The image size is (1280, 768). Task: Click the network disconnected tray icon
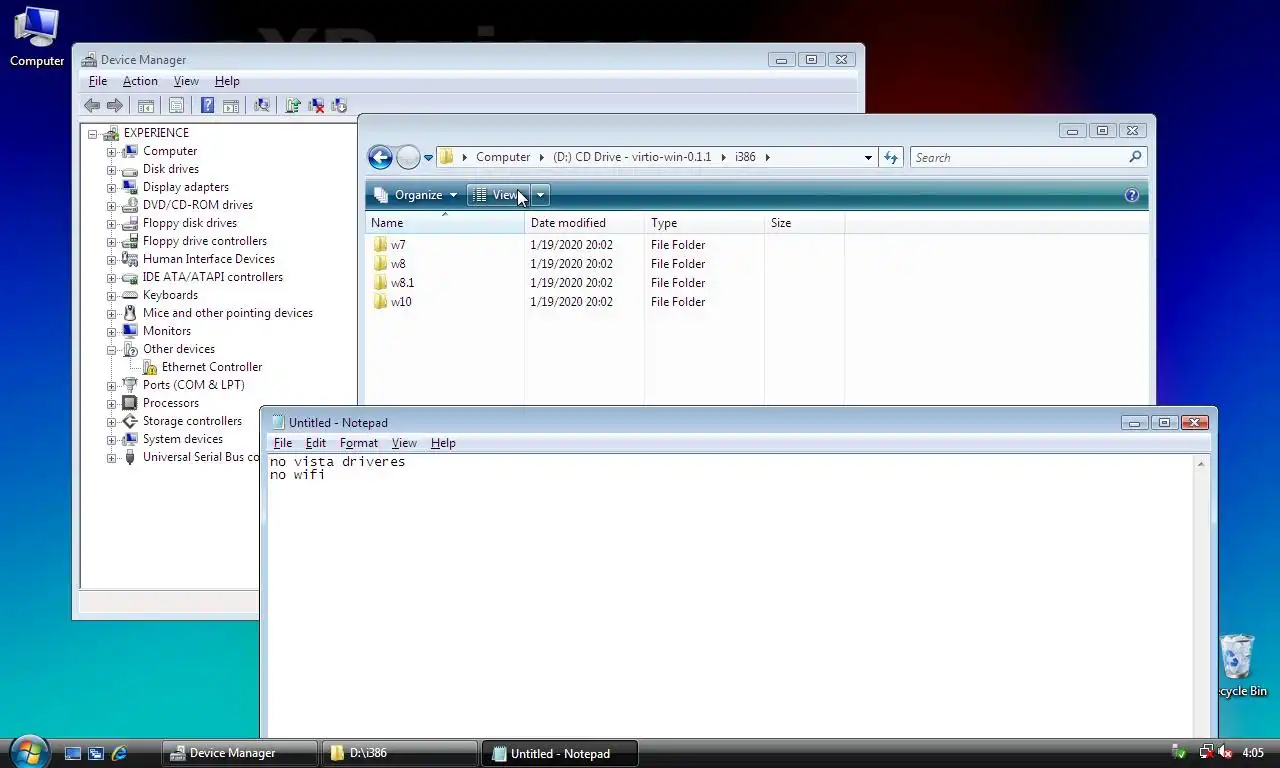(x=1206, y=753)
